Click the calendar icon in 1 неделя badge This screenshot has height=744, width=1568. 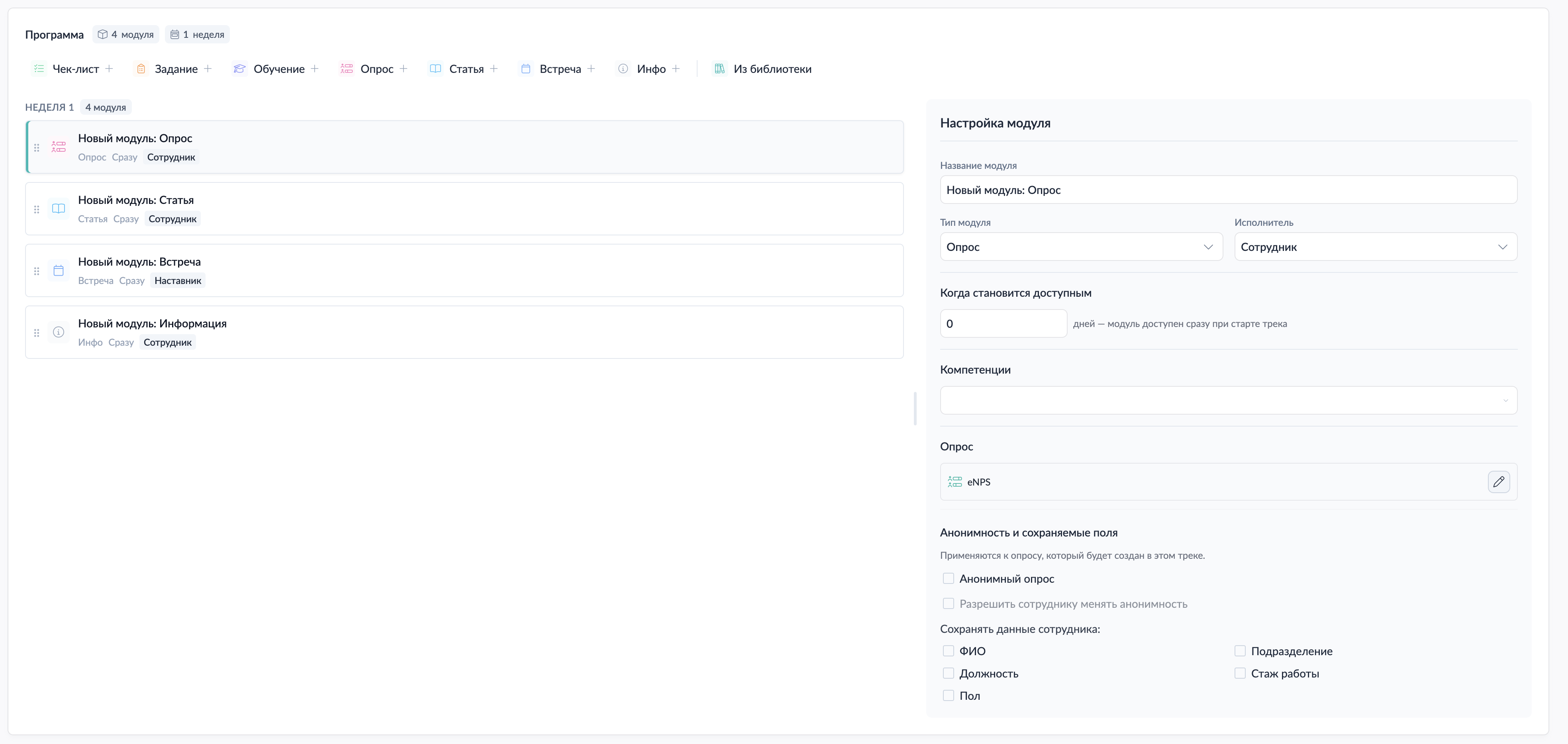click(175, 34)
